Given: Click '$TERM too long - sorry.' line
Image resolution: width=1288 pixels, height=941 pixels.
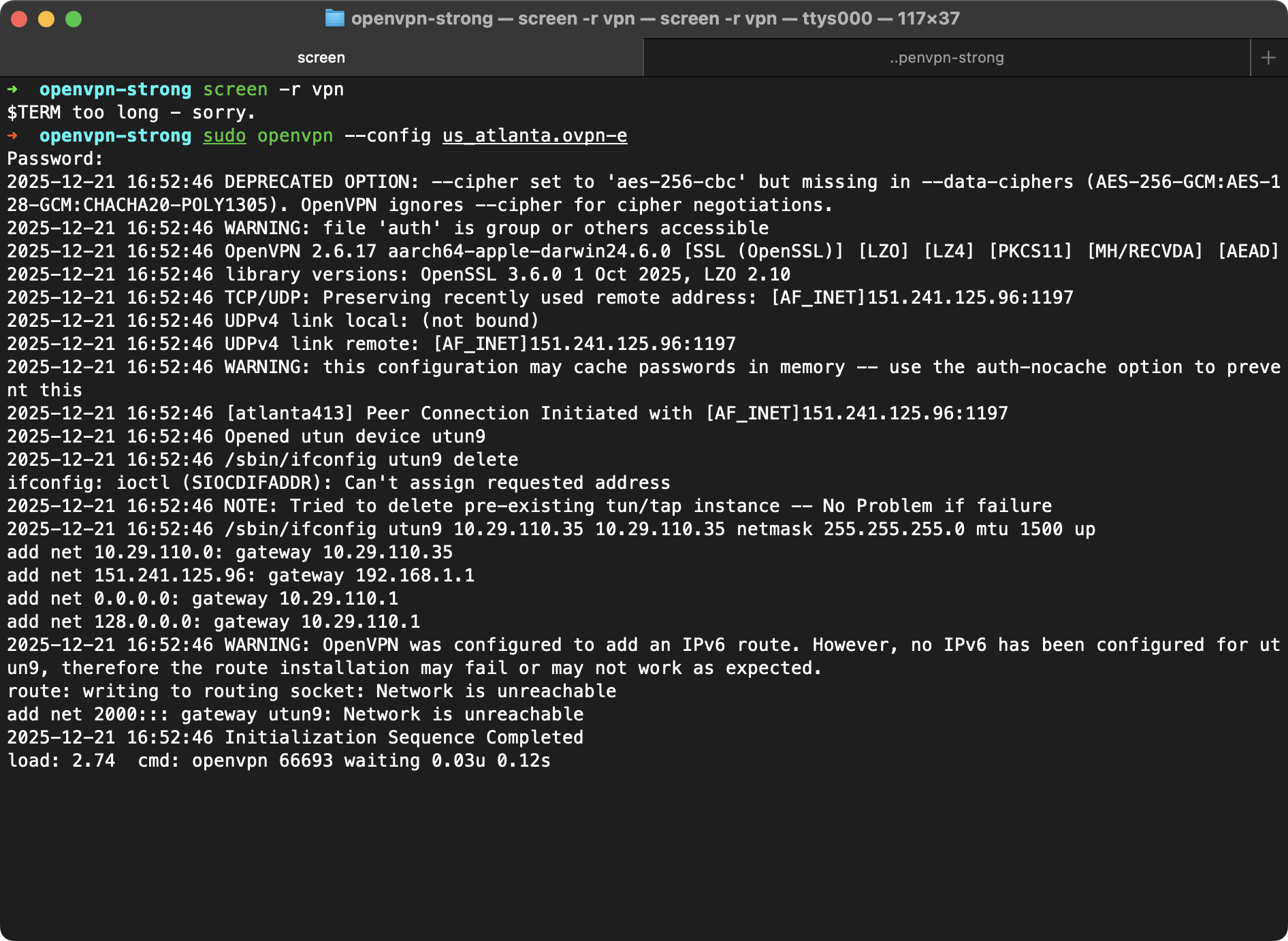Looking at the screenshot, I should (x=131, y=112).
